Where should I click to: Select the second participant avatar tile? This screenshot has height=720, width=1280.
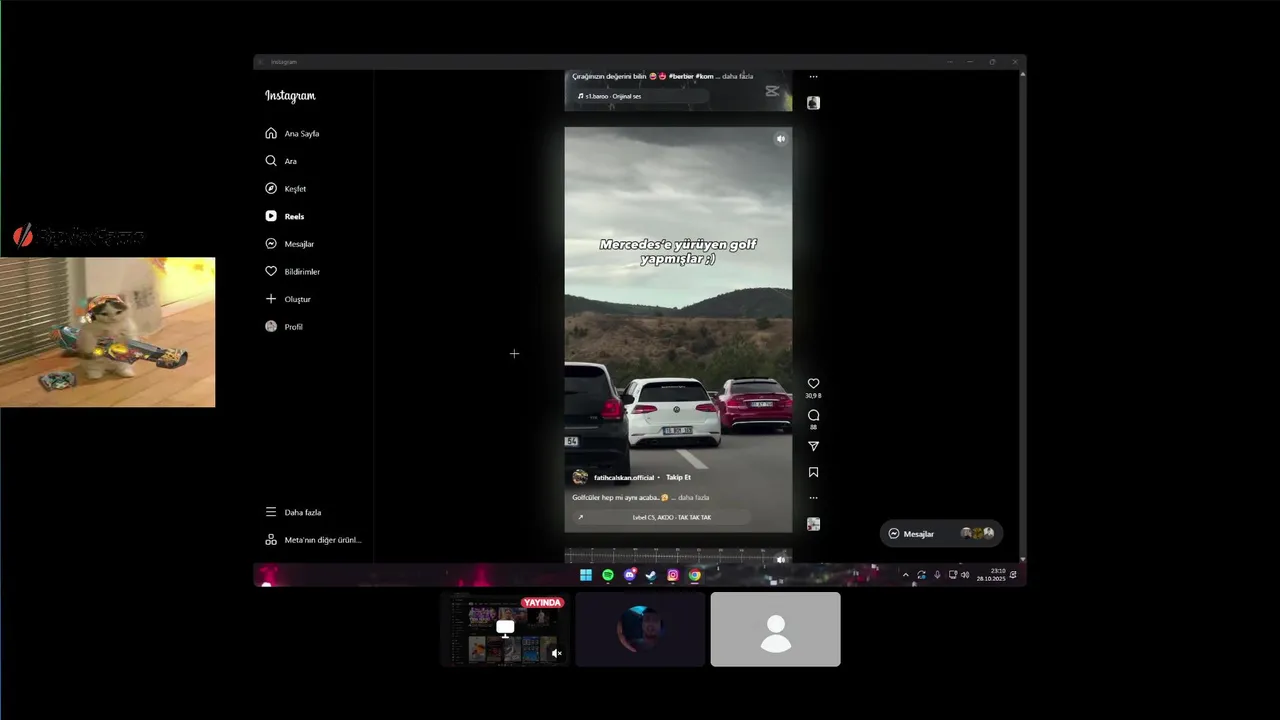640,629
